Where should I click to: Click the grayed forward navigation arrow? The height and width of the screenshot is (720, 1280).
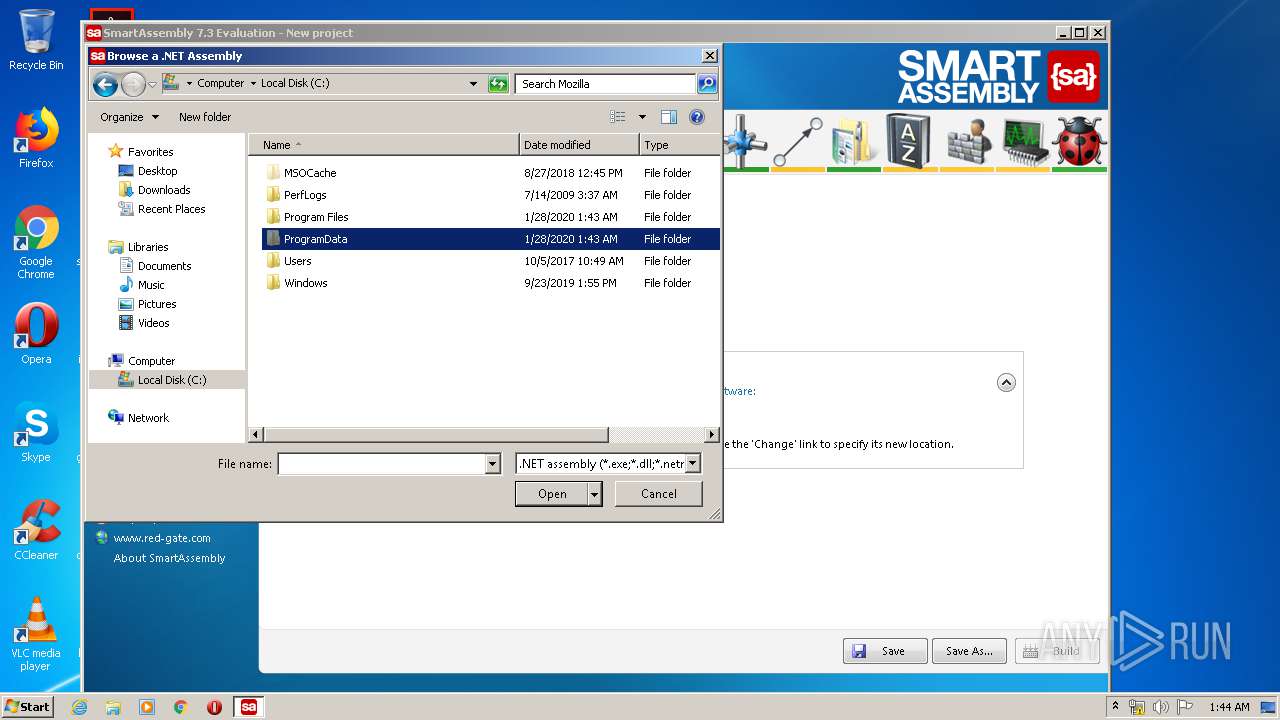(x=133, y=85)
